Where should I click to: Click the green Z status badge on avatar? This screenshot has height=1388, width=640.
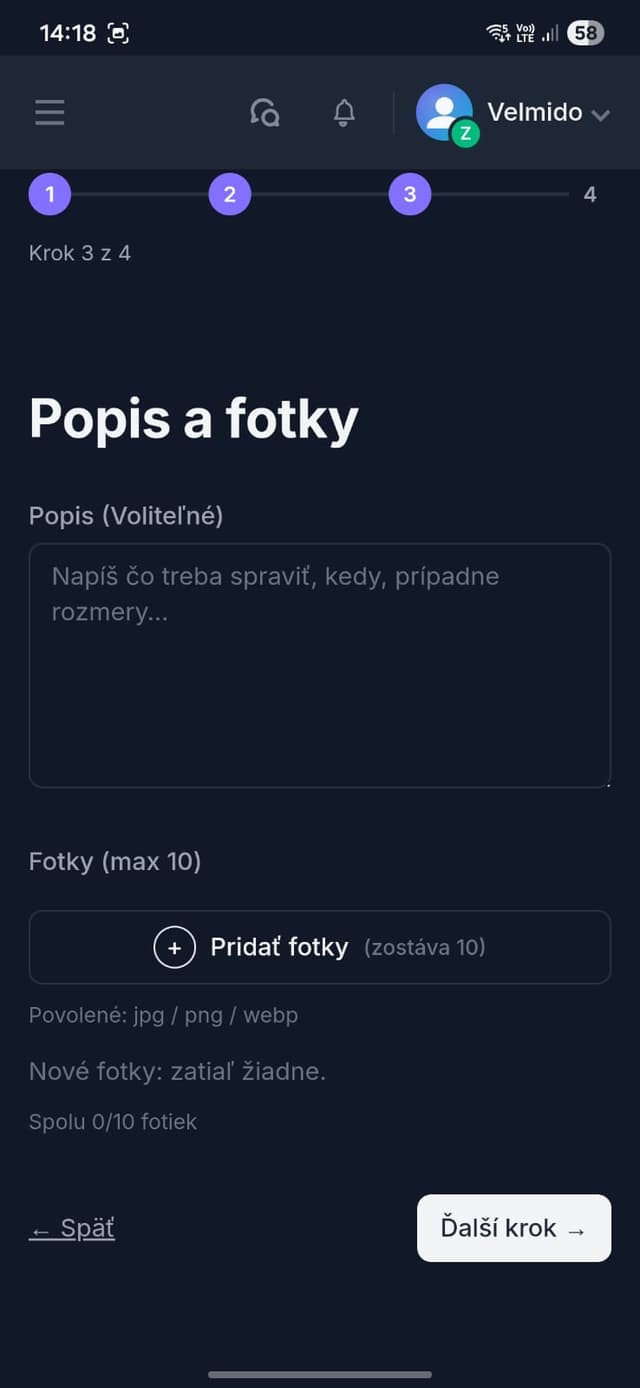(x=463, y=132)
